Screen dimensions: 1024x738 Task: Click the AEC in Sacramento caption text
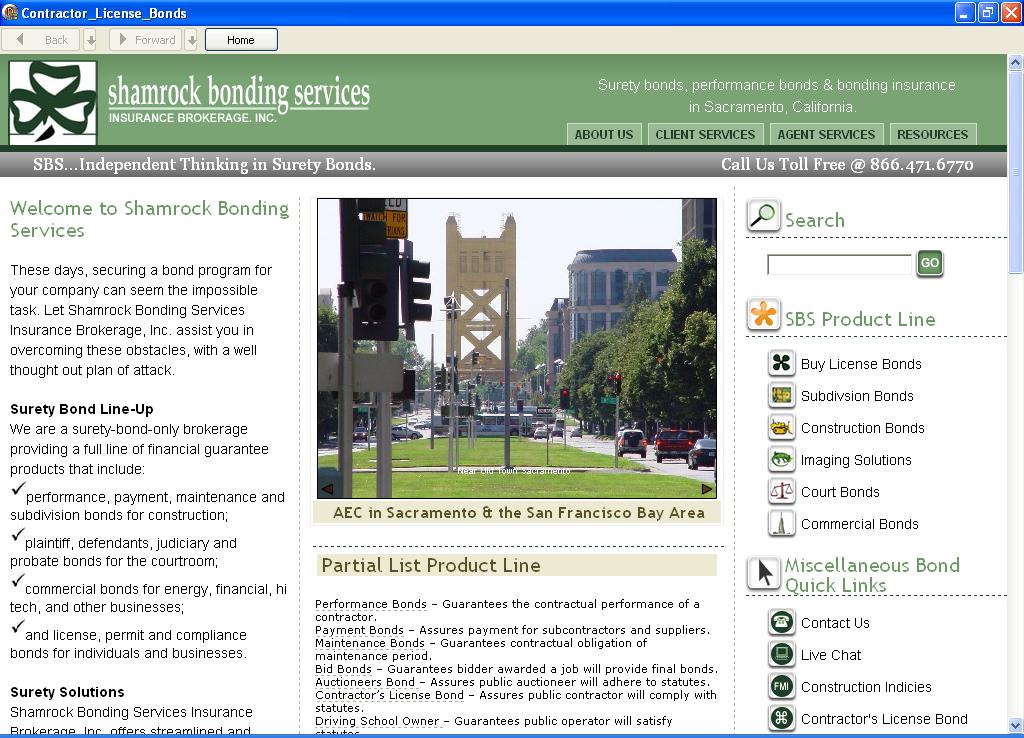519,513
